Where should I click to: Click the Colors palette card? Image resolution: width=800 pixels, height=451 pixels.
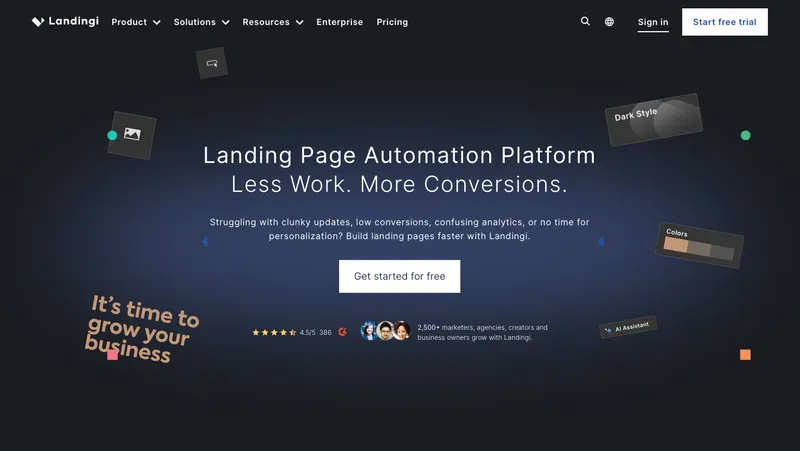point(699,245)
